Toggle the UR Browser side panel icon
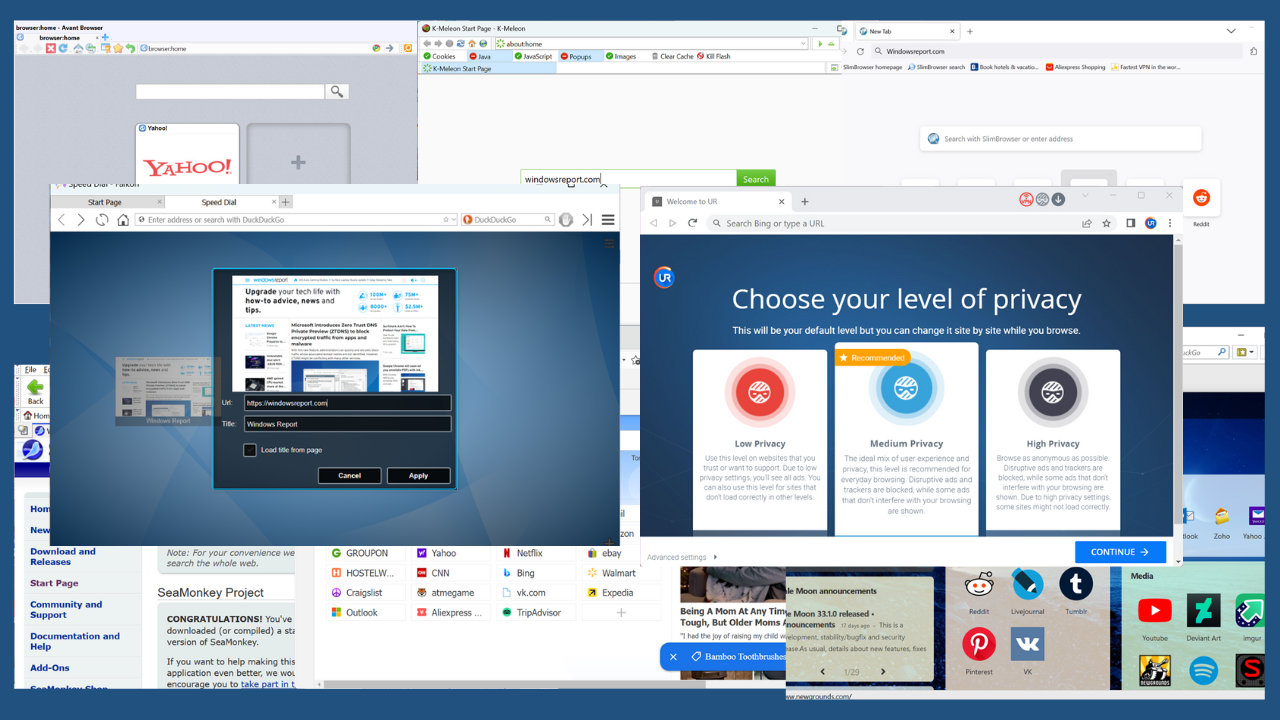Image resolution: width=1280 pixels, height=720 pixels. (x=1130, y=223)
